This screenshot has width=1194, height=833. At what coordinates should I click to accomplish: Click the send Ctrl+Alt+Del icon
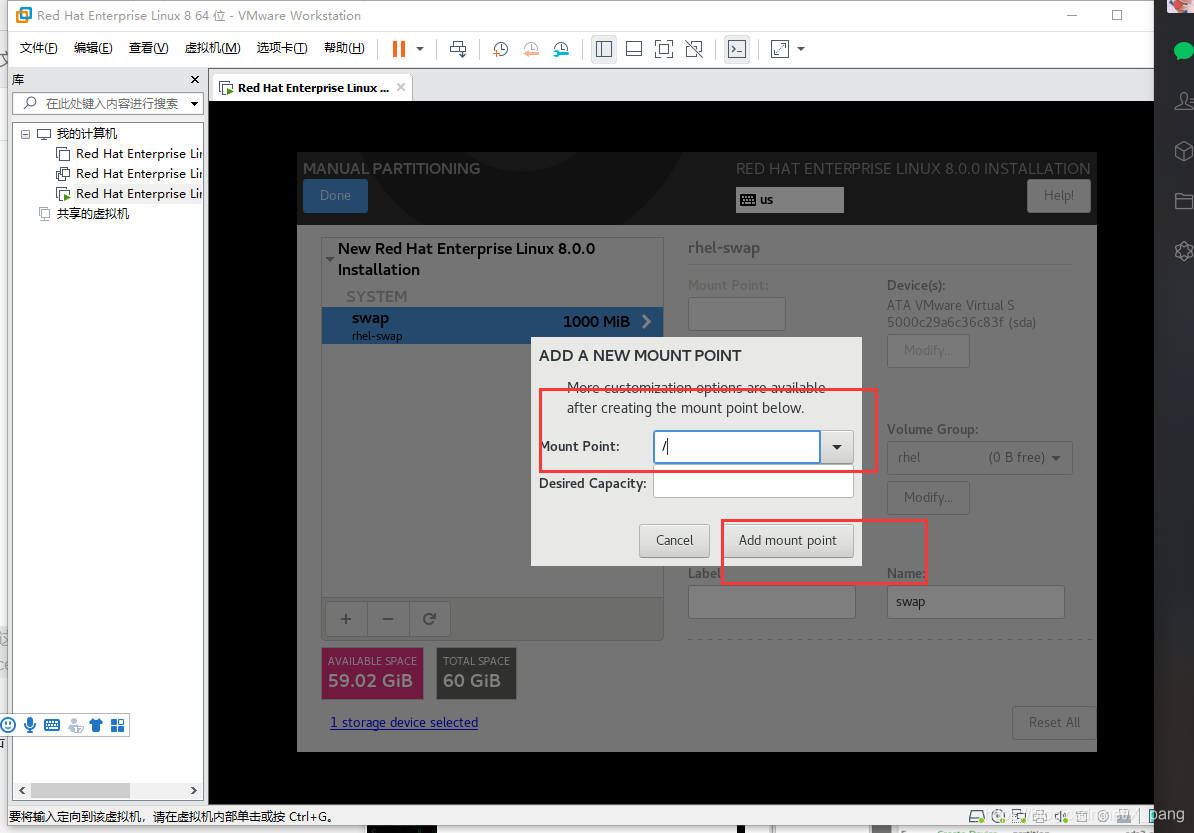coord(458,49)
